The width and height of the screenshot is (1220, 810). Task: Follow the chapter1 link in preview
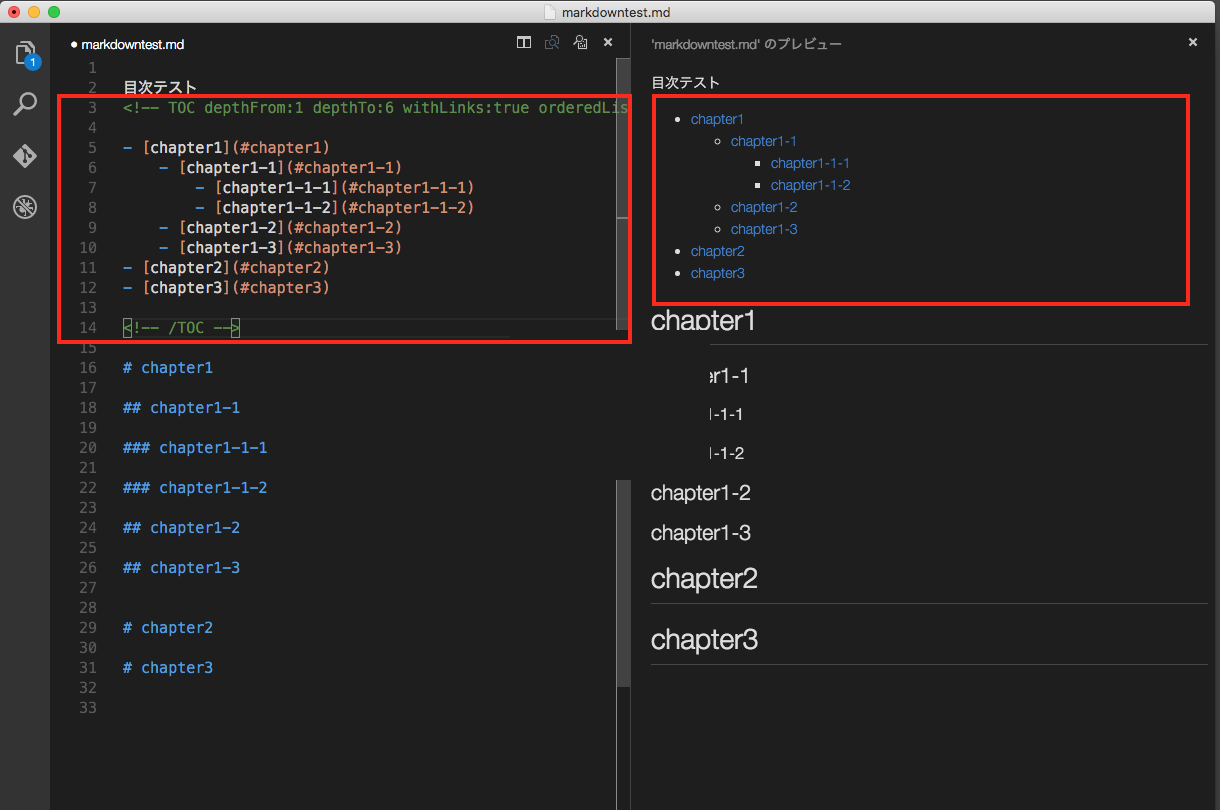pos(717,118)
